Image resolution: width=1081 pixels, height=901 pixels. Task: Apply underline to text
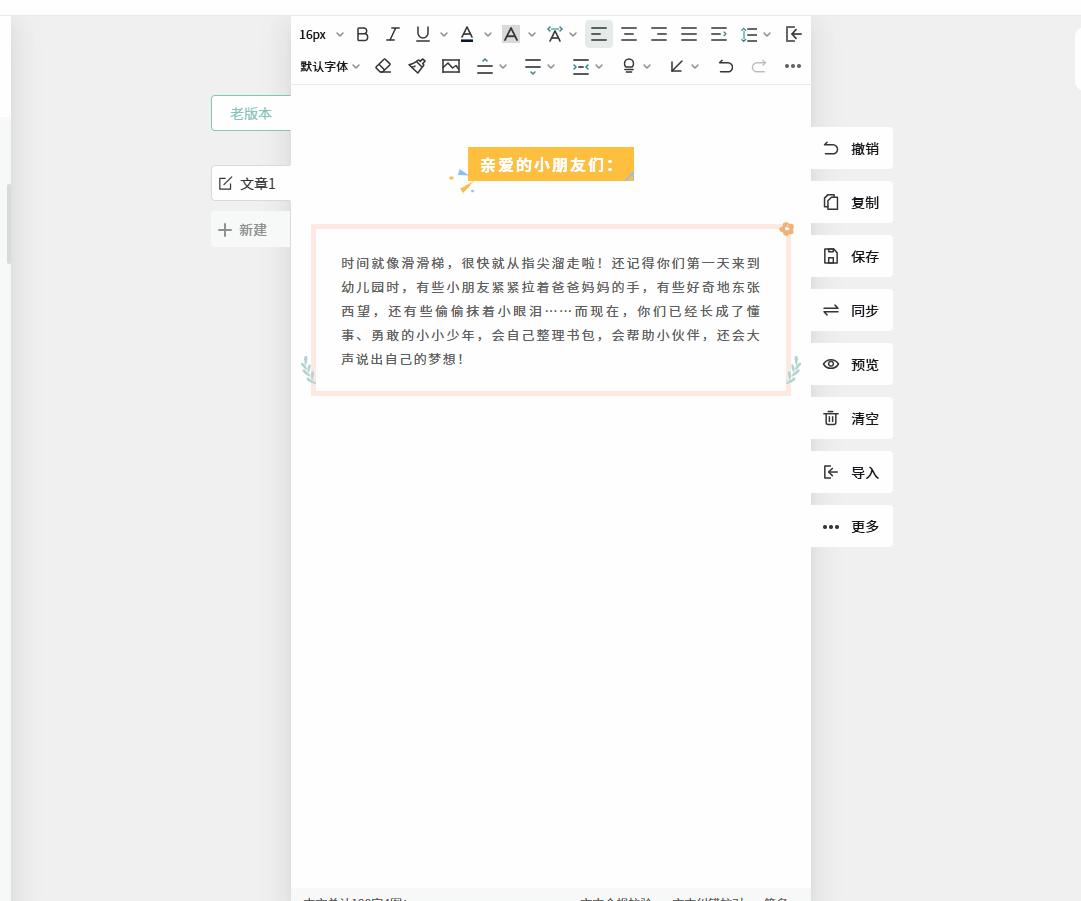[423, 34]
